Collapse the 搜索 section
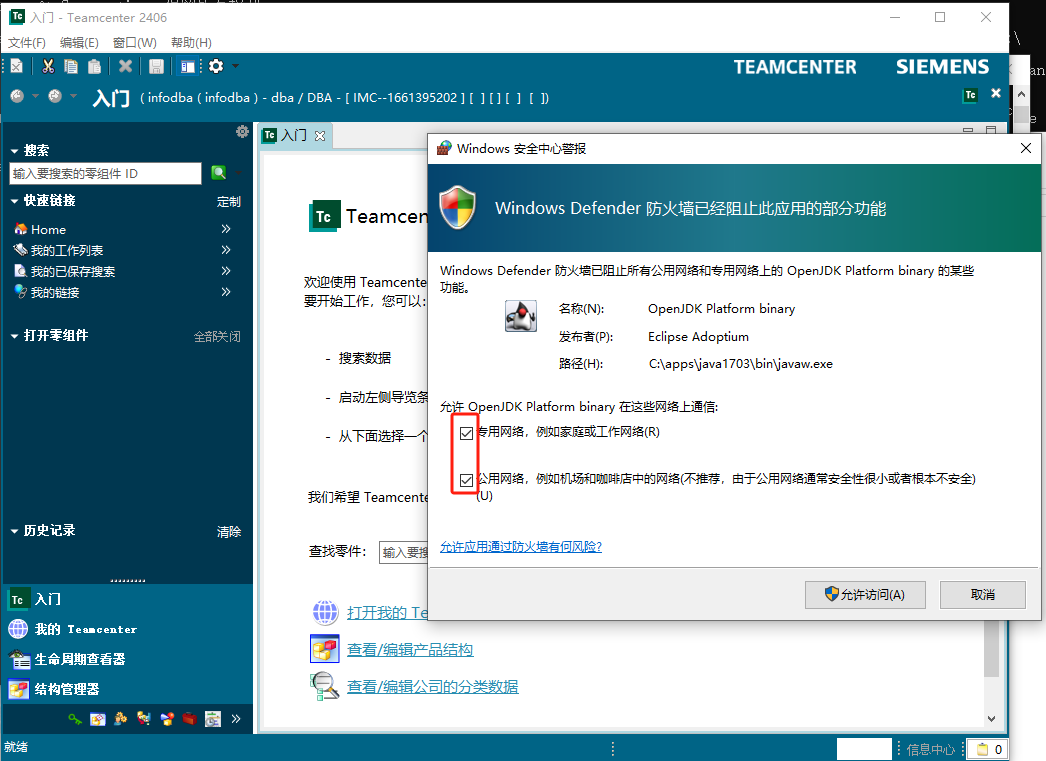The width and height of the screenshot is (1046, 761). [x=14, y=151]
